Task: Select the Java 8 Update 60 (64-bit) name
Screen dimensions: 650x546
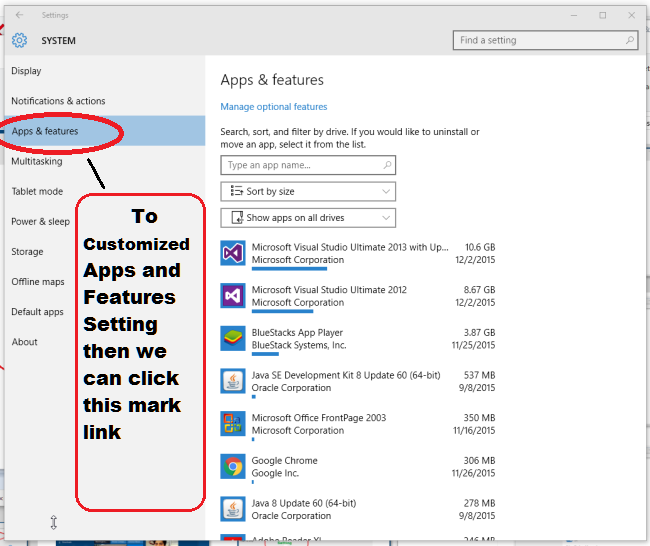Action: tap(304, 503)
